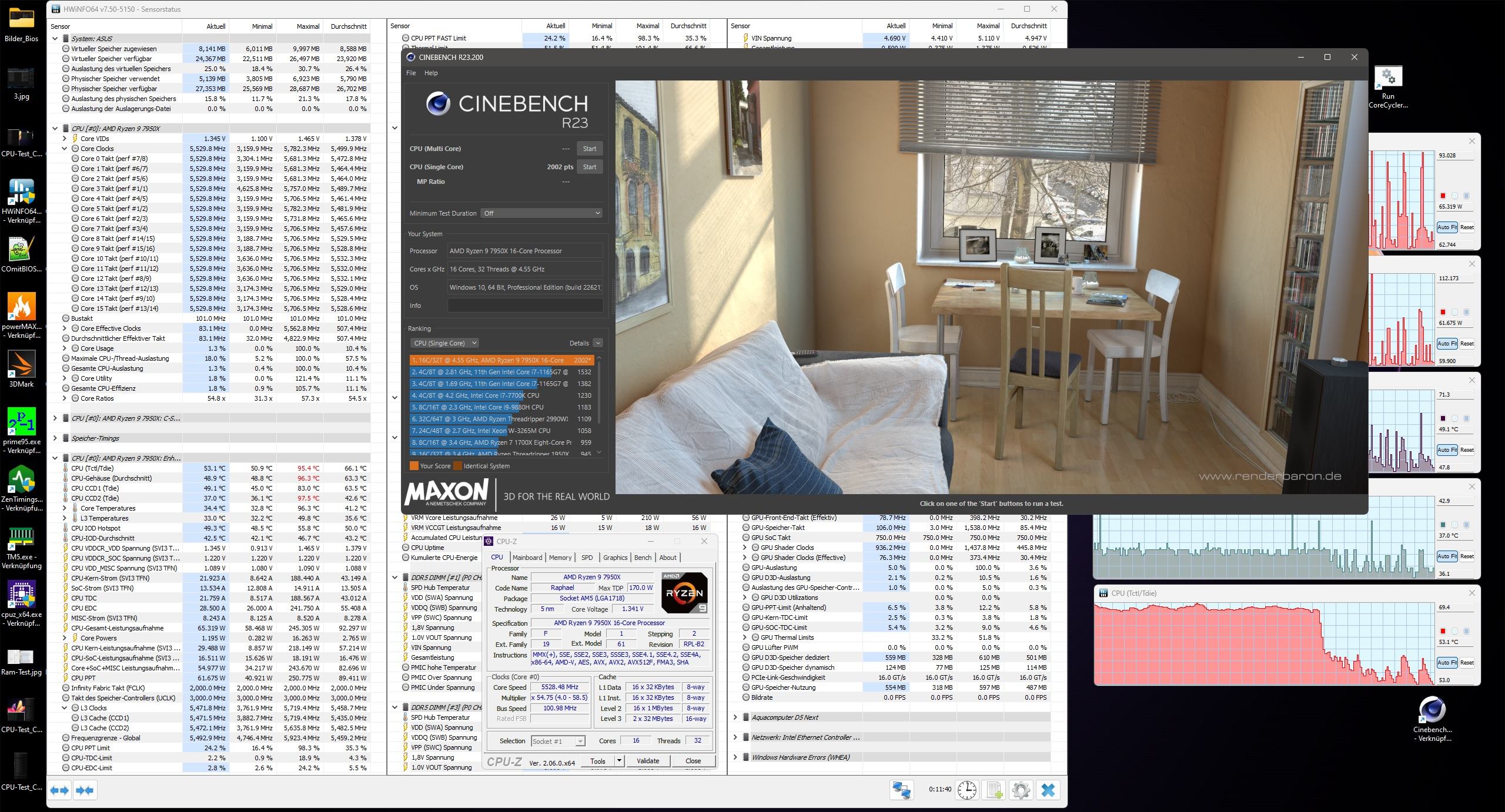
Task: Open HWiNFO remote network monitors icon
Action: coord(901,790)
